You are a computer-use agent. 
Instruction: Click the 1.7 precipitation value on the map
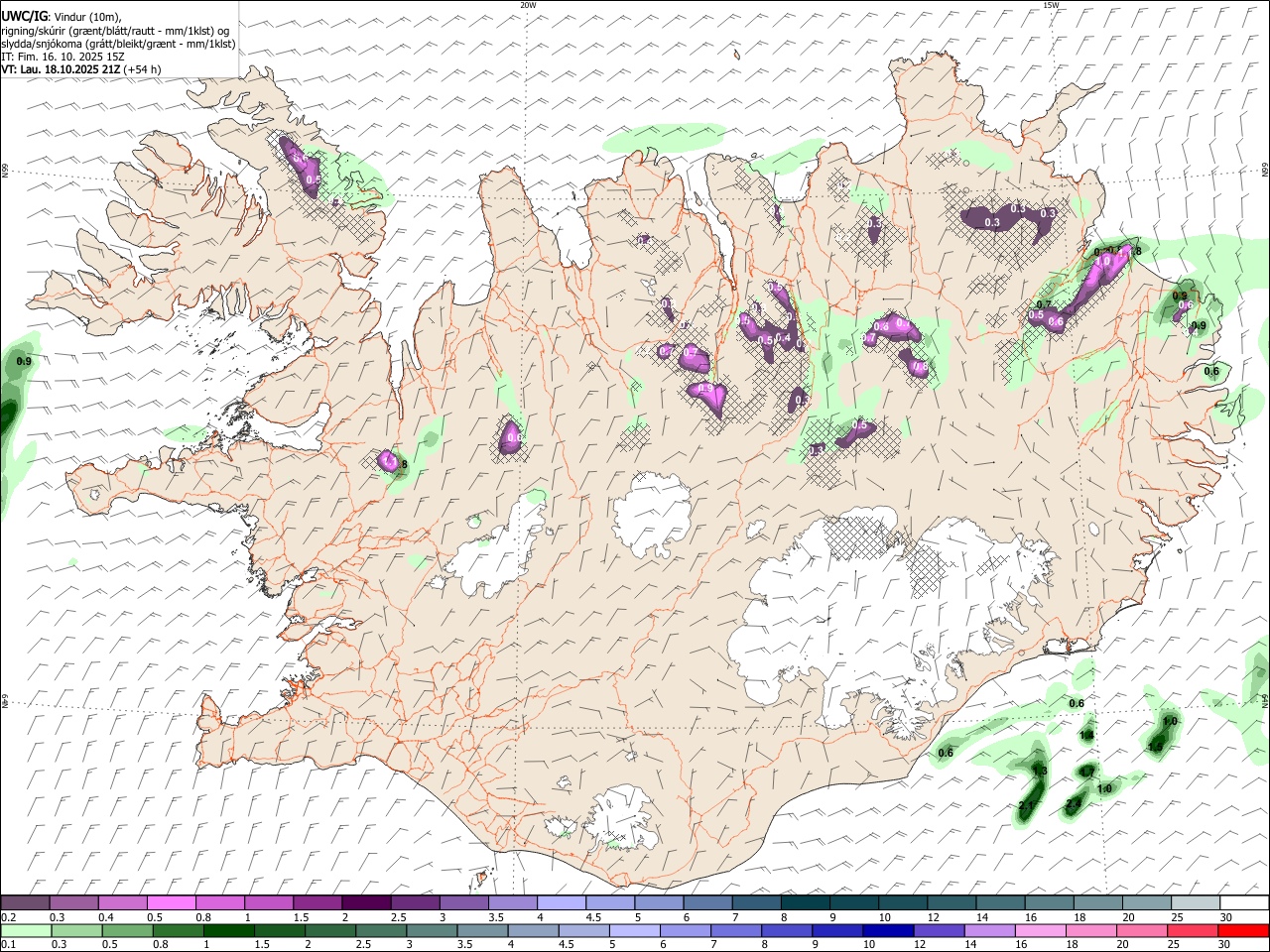(x=1088, y=771)
